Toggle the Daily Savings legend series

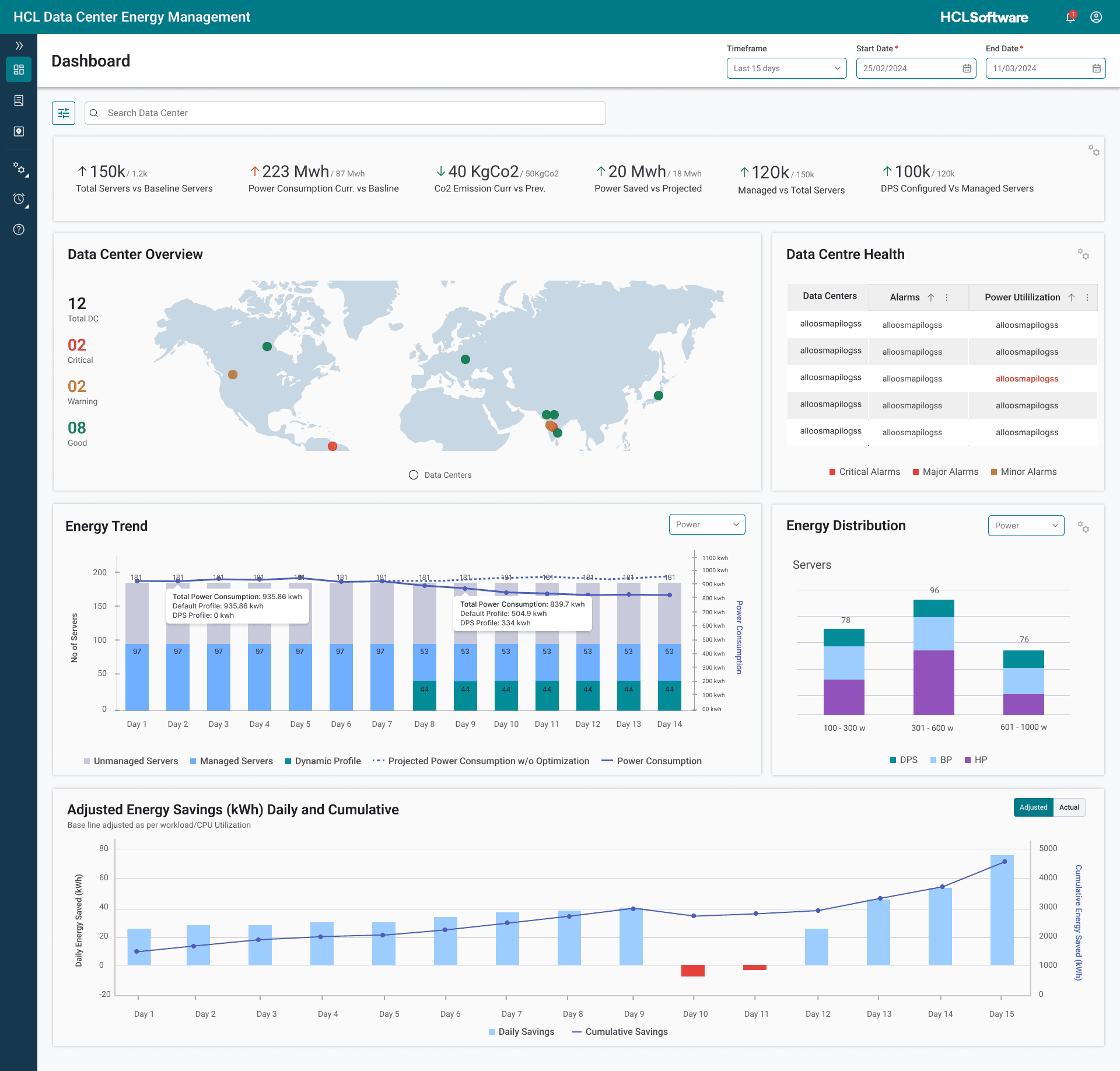click(x=521, y=1032)
